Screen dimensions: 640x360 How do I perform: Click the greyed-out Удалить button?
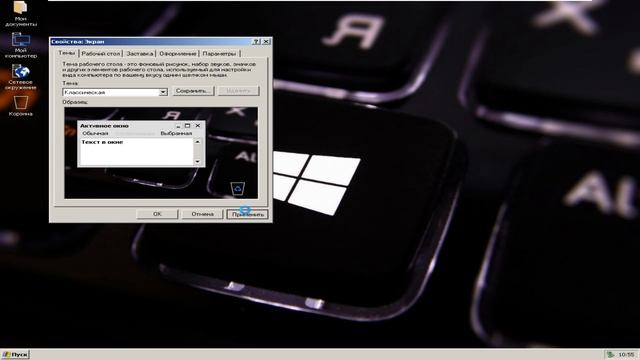pos(238,91)
